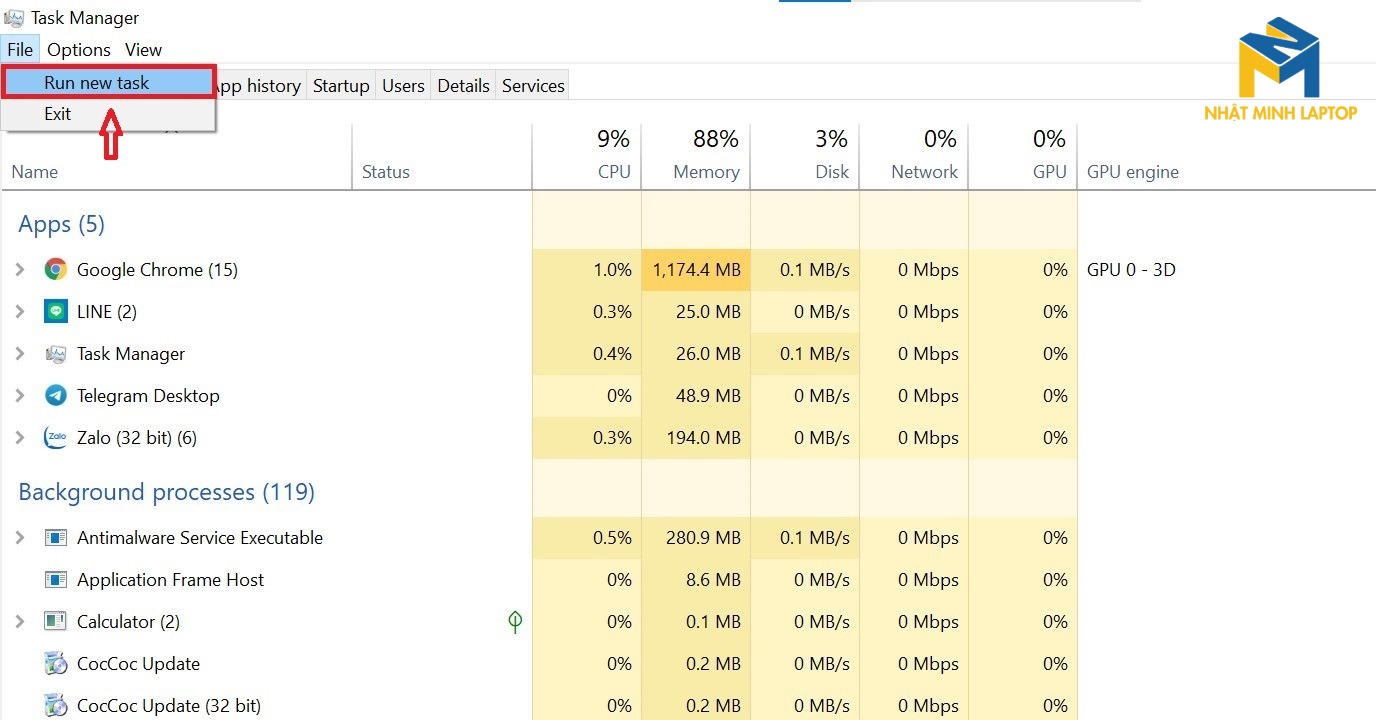The height and width of the screenshot is (720, 1376).
Task: Click LINE's 25.0 MB memory cell
Action: (x=696, y=311)
